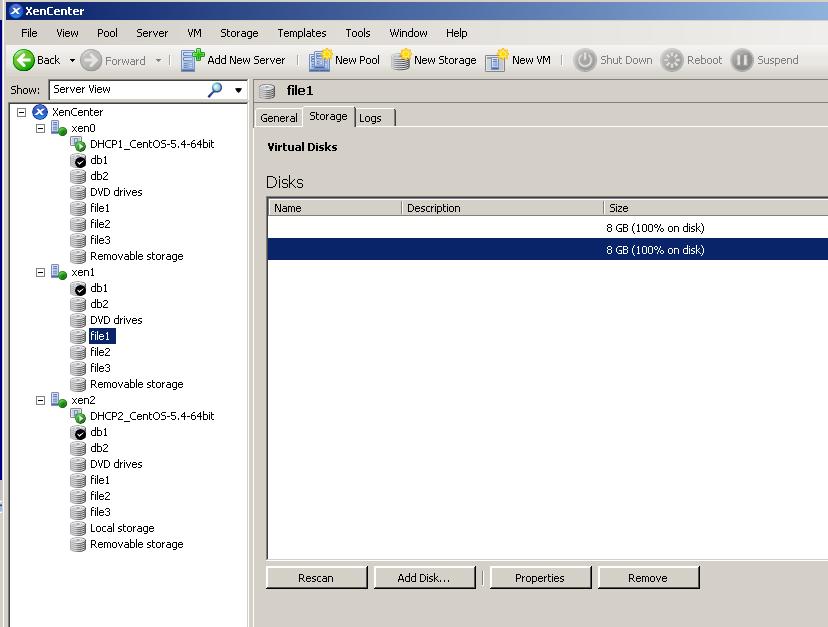
Task: Collapse the xen1 server node
Action: 41,272
